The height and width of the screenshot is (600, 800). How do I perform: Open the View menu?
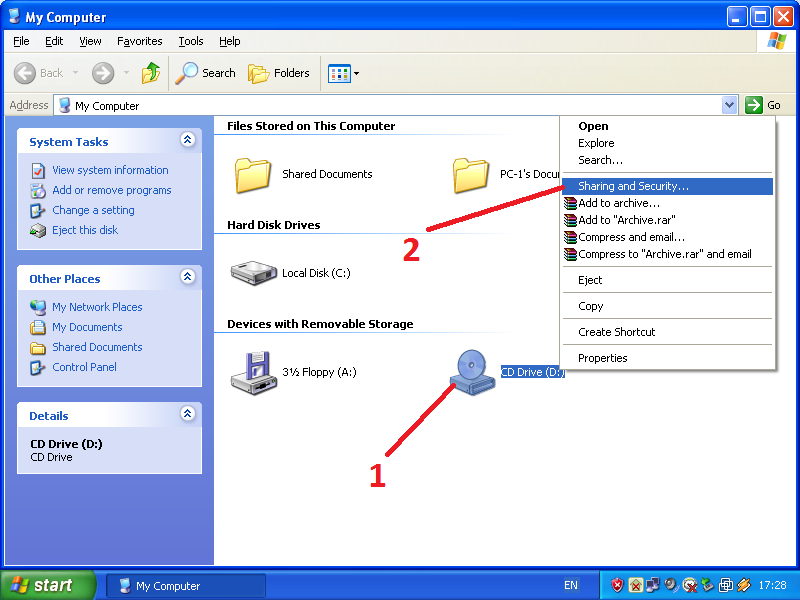click(90, 41)
